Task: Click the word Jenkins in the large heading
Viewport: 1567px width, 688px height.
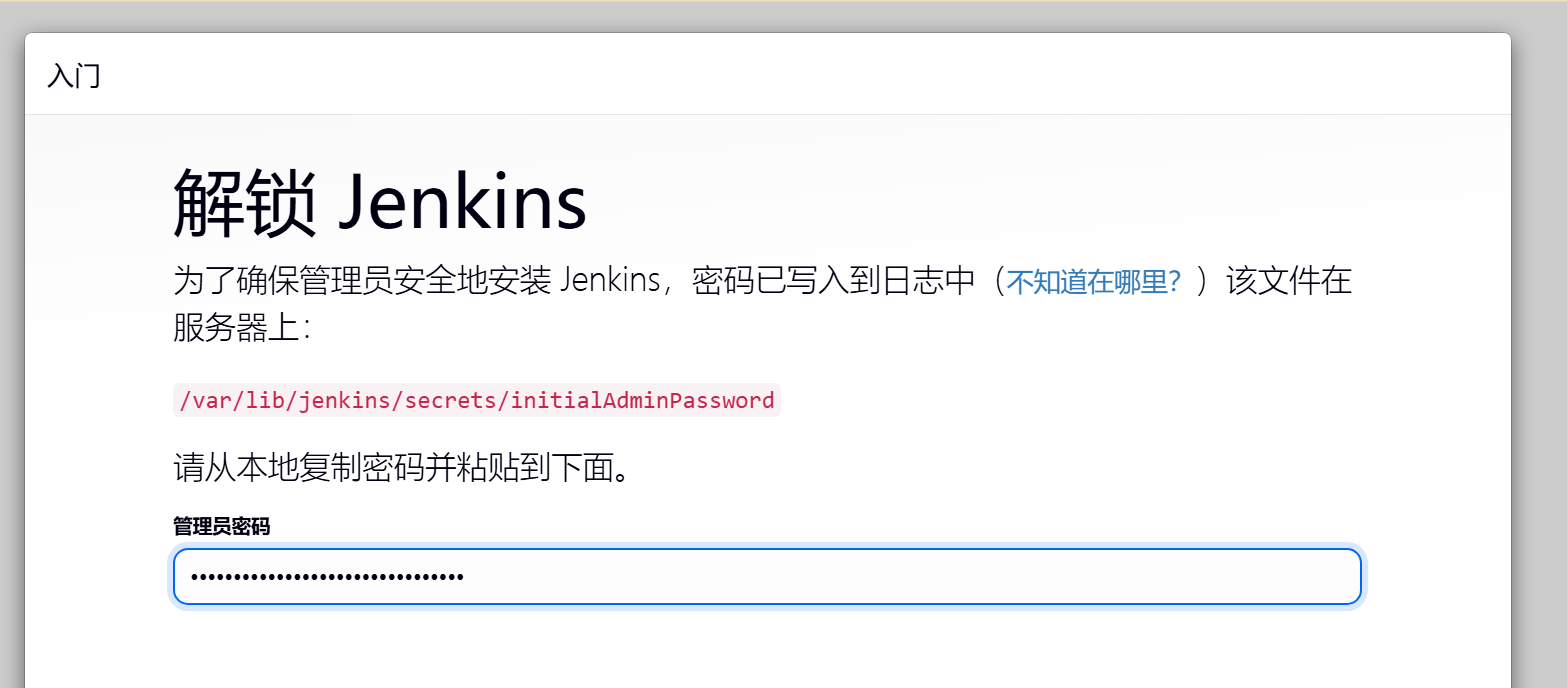Action: tap(462, 203)
